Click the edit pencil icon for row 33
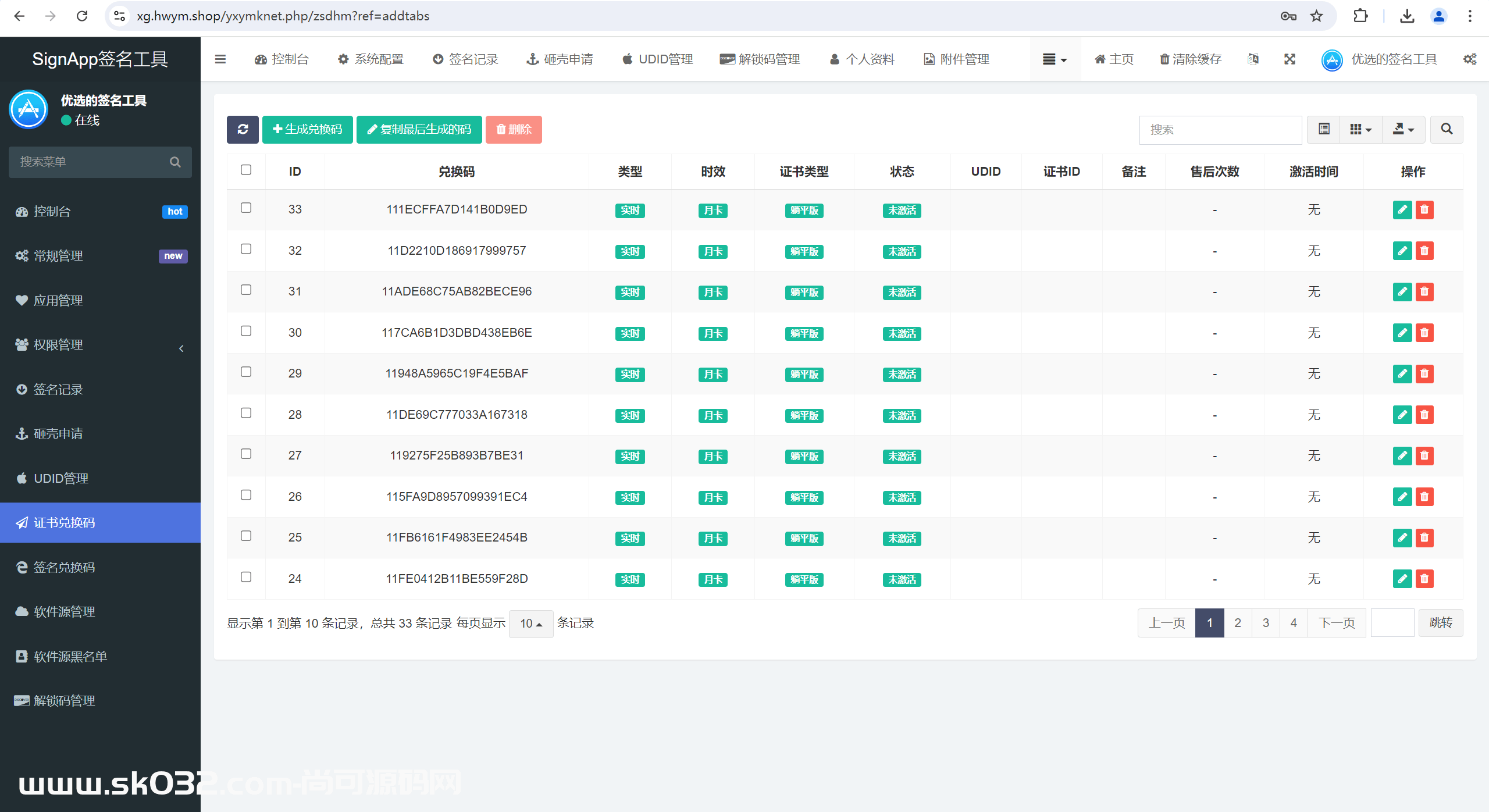Screen dimensions: 1489x812 (x=1402, y=209)
